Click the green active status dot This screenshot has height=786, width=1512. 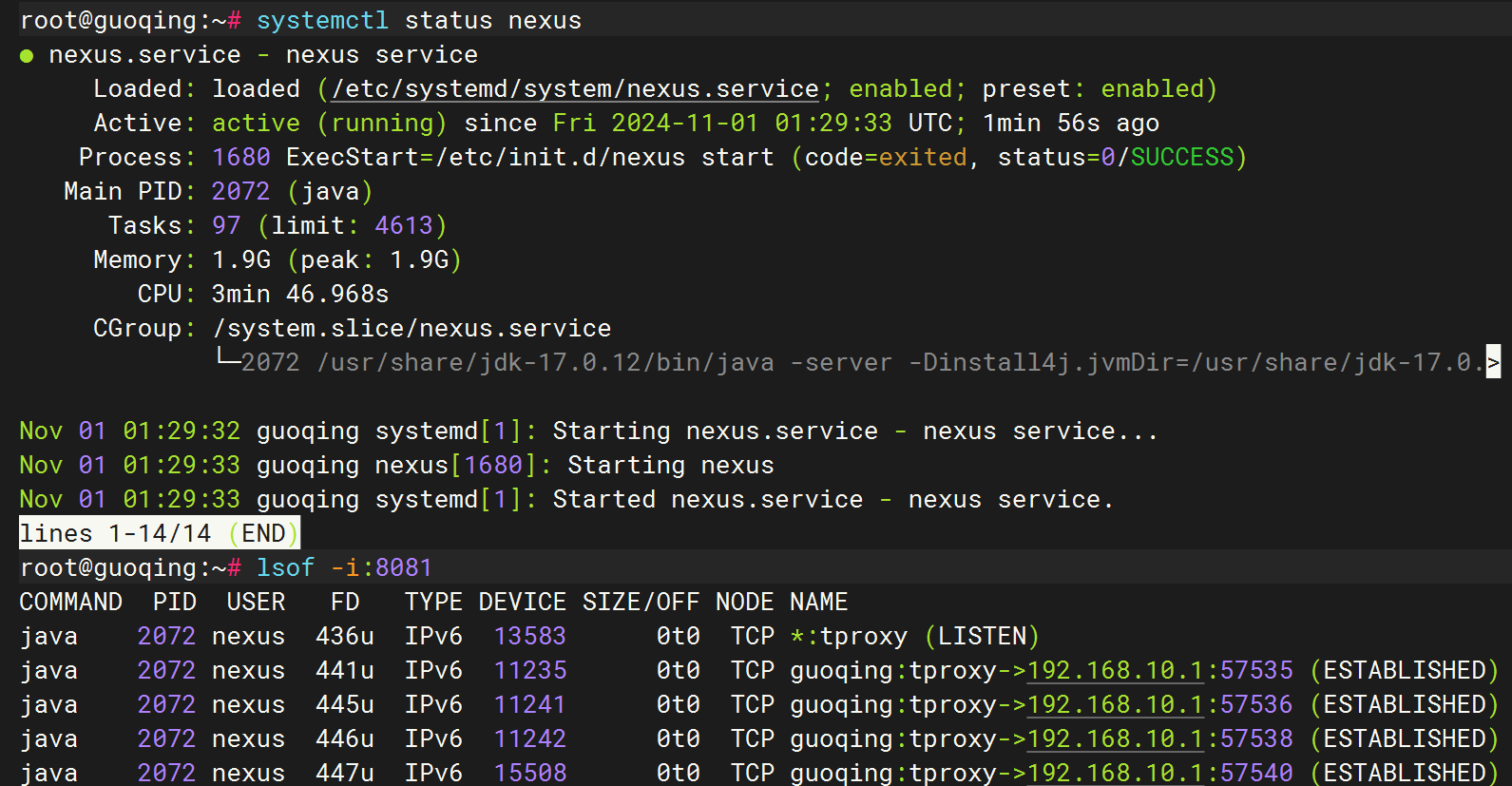tap(27, 56)
